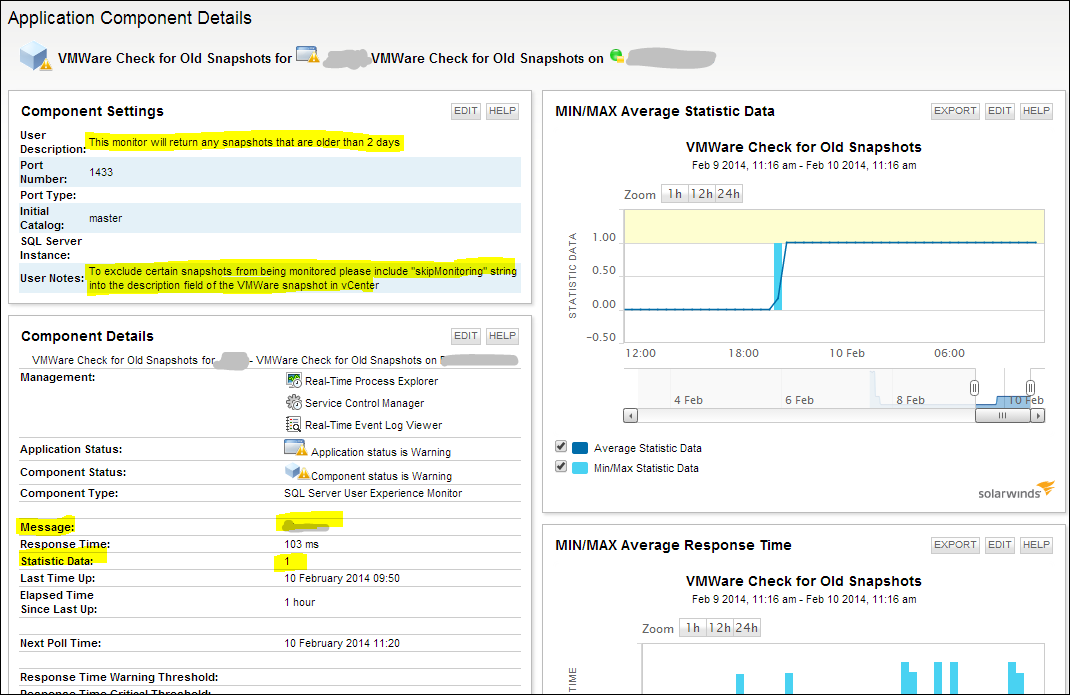Click the Component status warning cube icon
The image size is (1070, 695).
point(297,472)
